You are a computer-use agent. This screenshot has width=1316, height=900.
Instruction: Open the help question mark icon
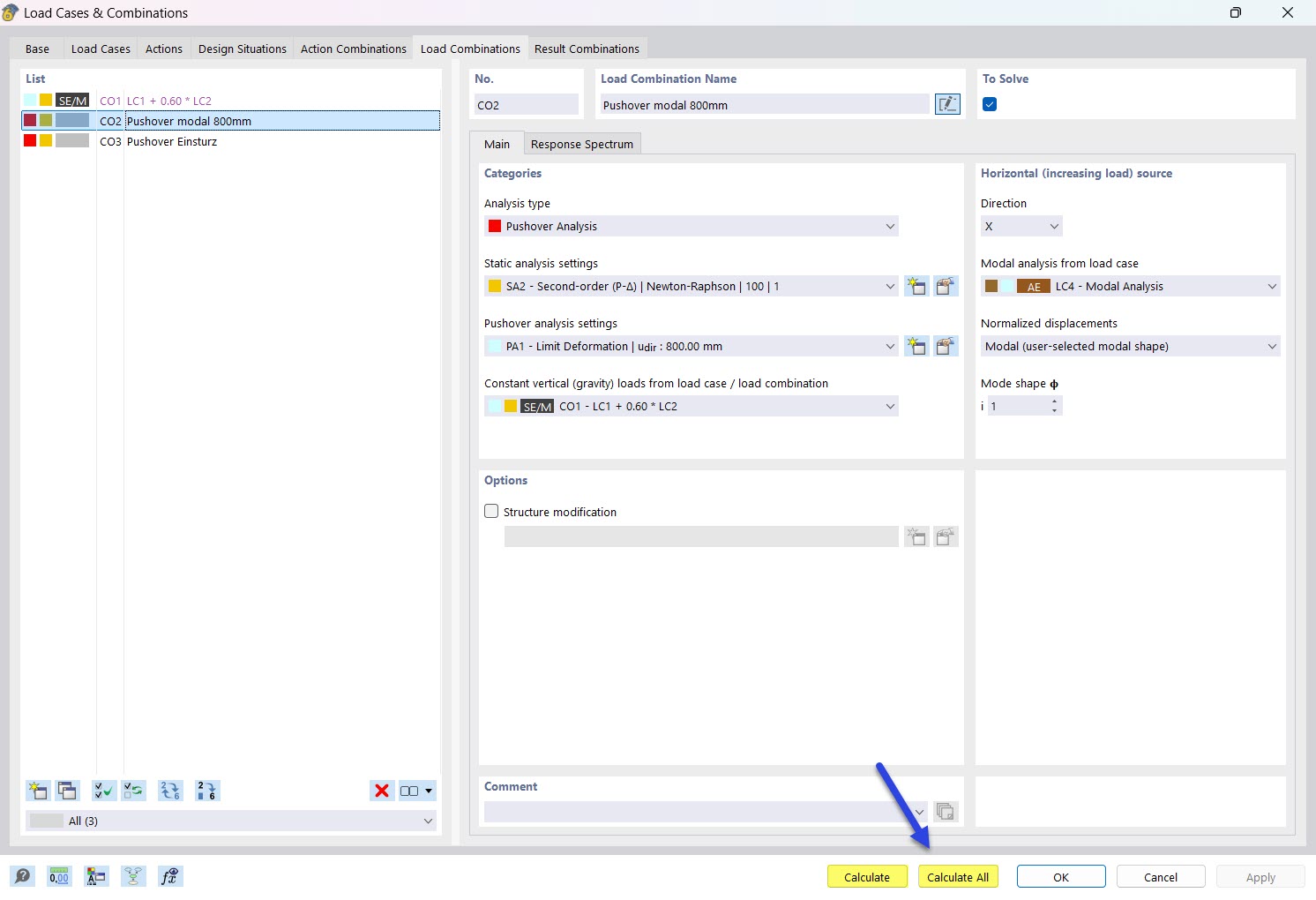22,876
